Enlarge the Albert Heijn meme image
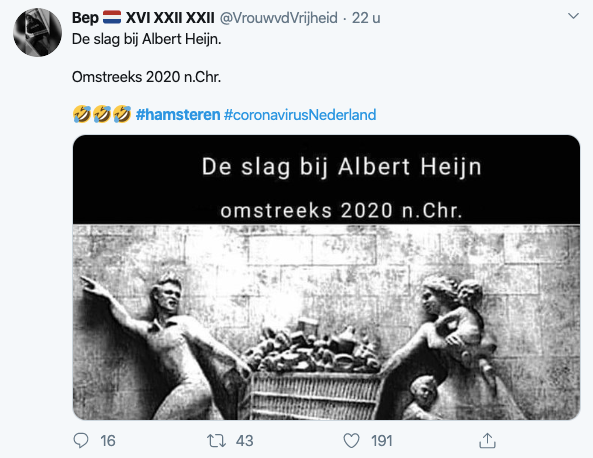Screen dimensions: 593x458 (x=326, y=277)
